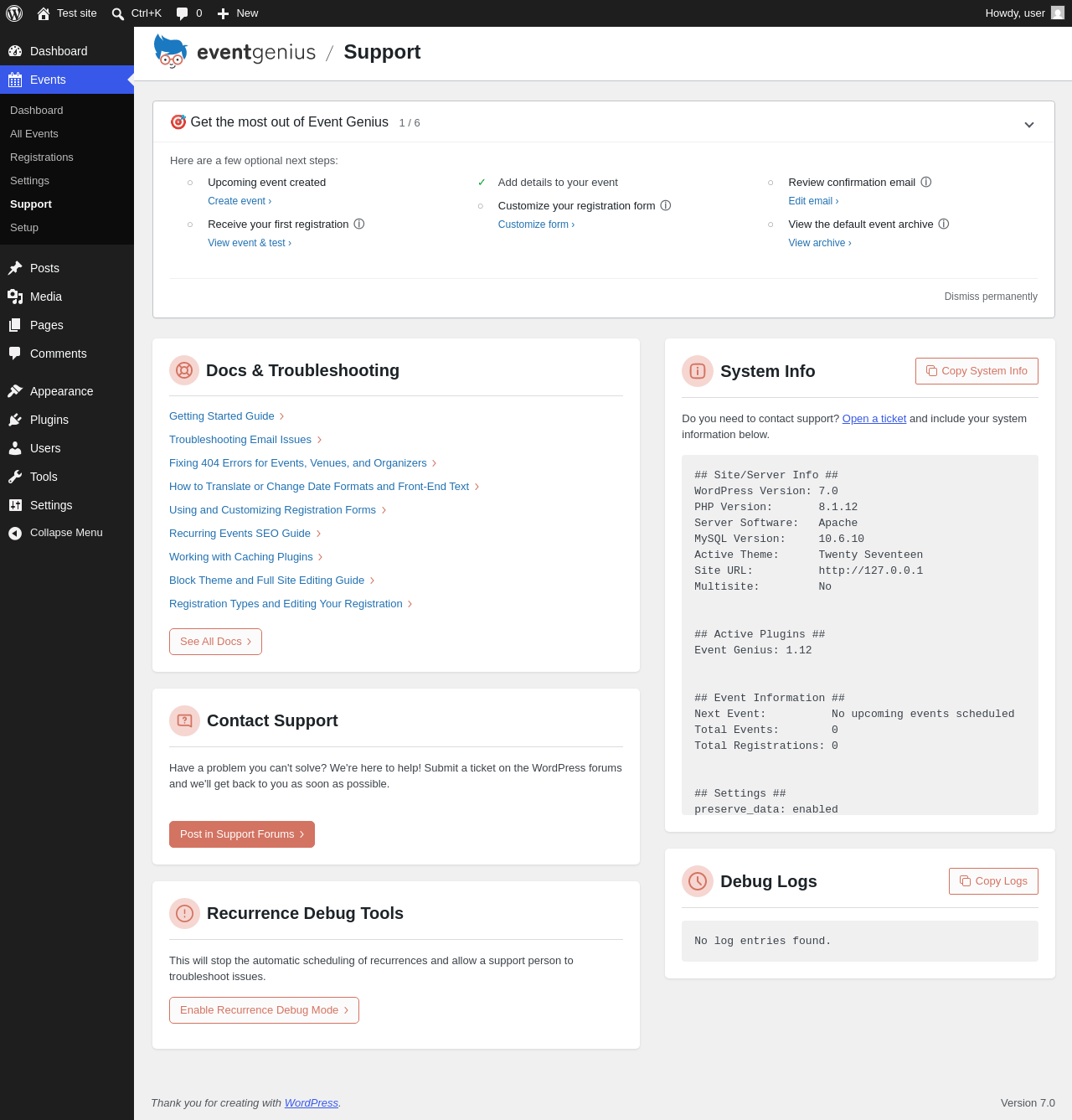The height and width of the screenshot is (1120, 1072).
Task: Click the Recurrence Debug Tools warning icon
Action: (x=184, y=913)
